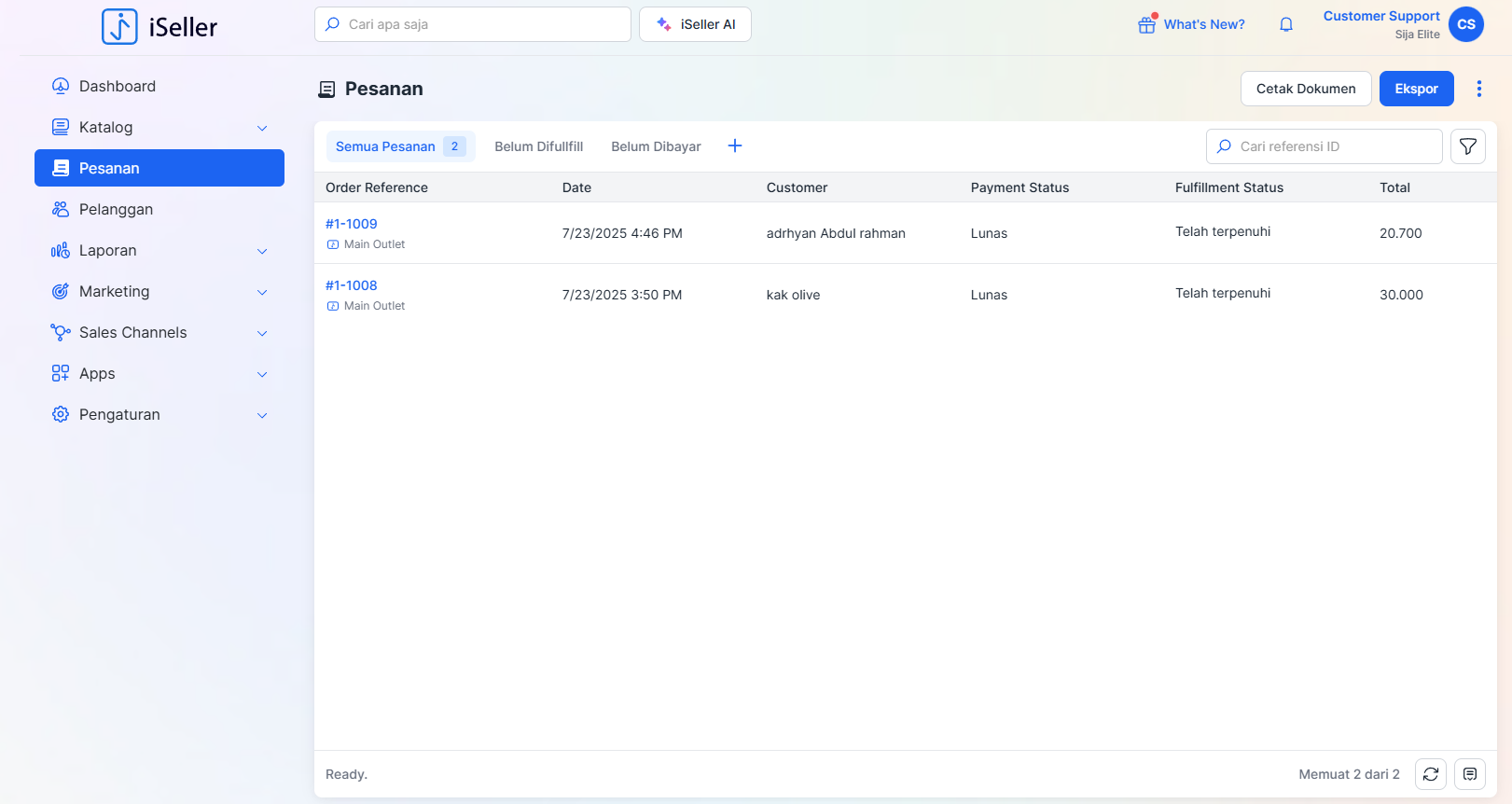This screenshot has height=804, width=1512.
Task: Click the iSeller logo
Action: coord(160,27)
